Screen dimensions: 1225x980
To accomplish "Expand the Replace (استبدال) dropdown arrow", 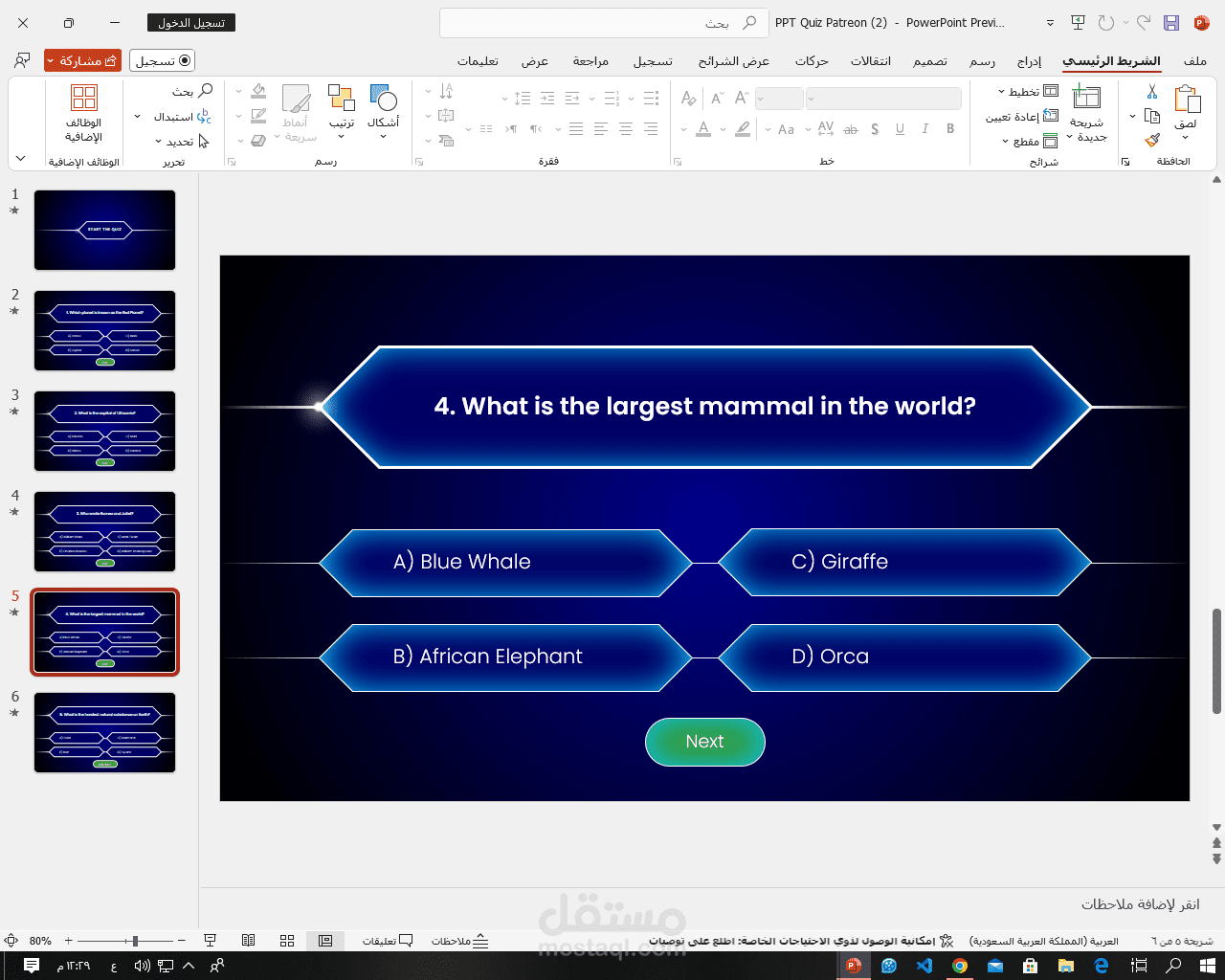I will 138,117.
